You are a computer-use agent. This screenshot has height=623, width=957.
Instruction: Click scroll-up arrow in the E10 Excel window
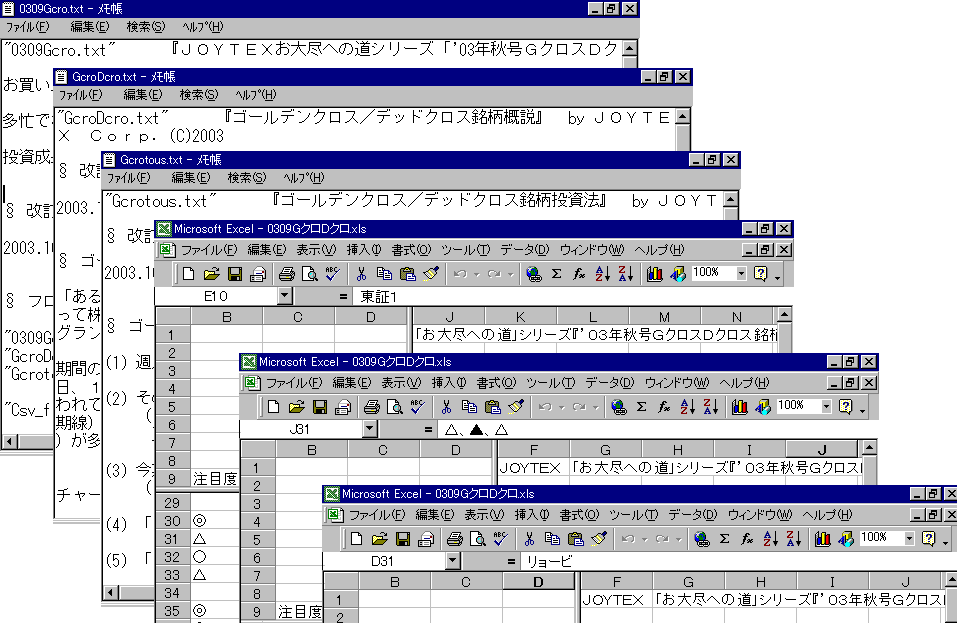(784, 315)
